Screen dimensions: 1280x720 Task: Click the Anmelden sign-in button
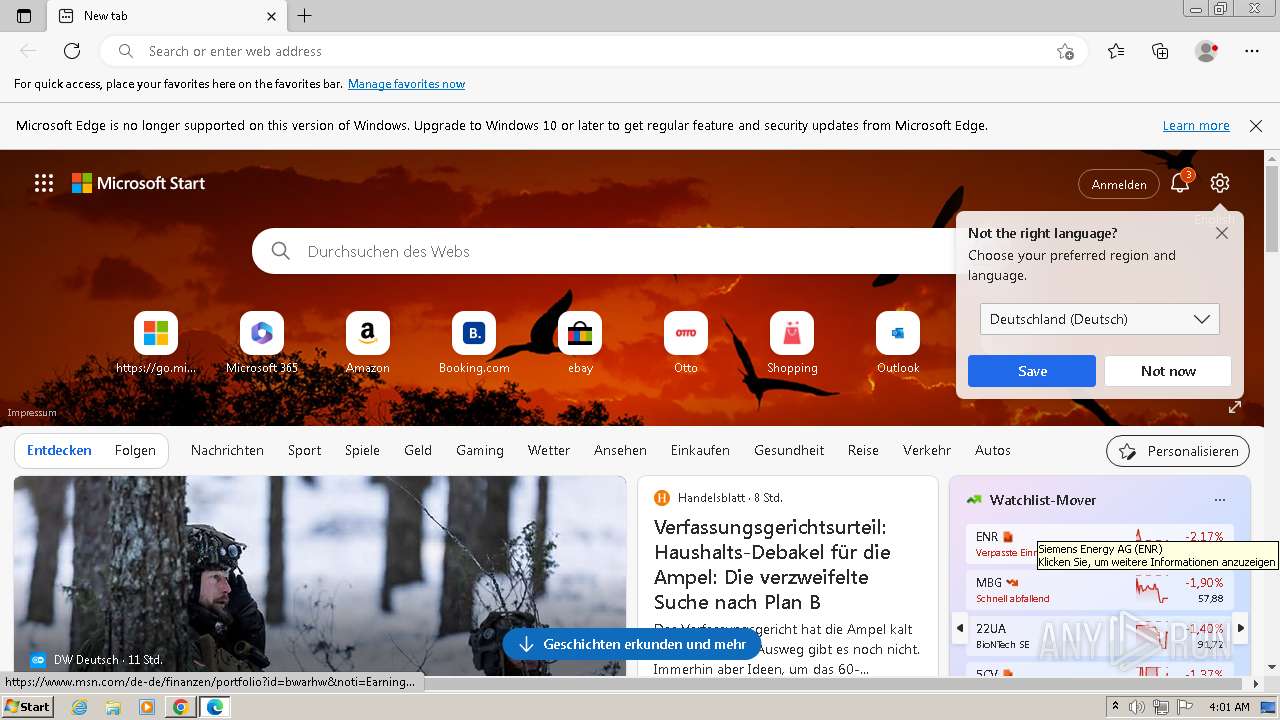point(1119,184)
